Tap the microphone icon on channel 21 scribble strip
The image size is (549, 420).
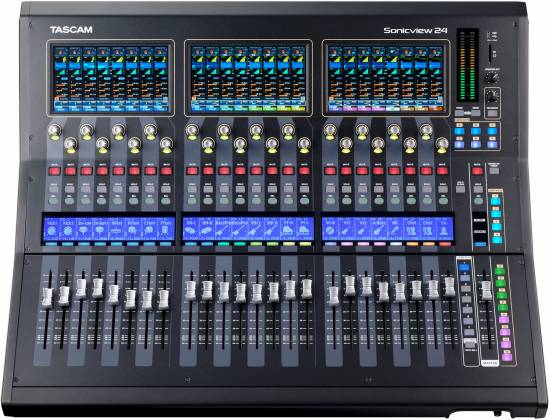395,231
